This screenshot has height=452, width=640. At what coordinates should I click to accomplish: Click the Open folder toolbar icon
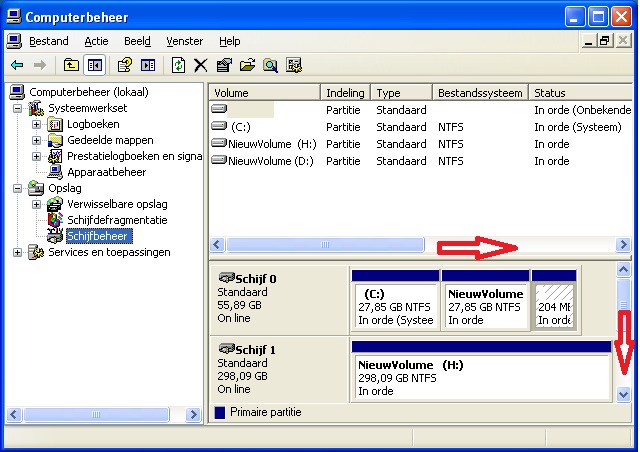247,65
